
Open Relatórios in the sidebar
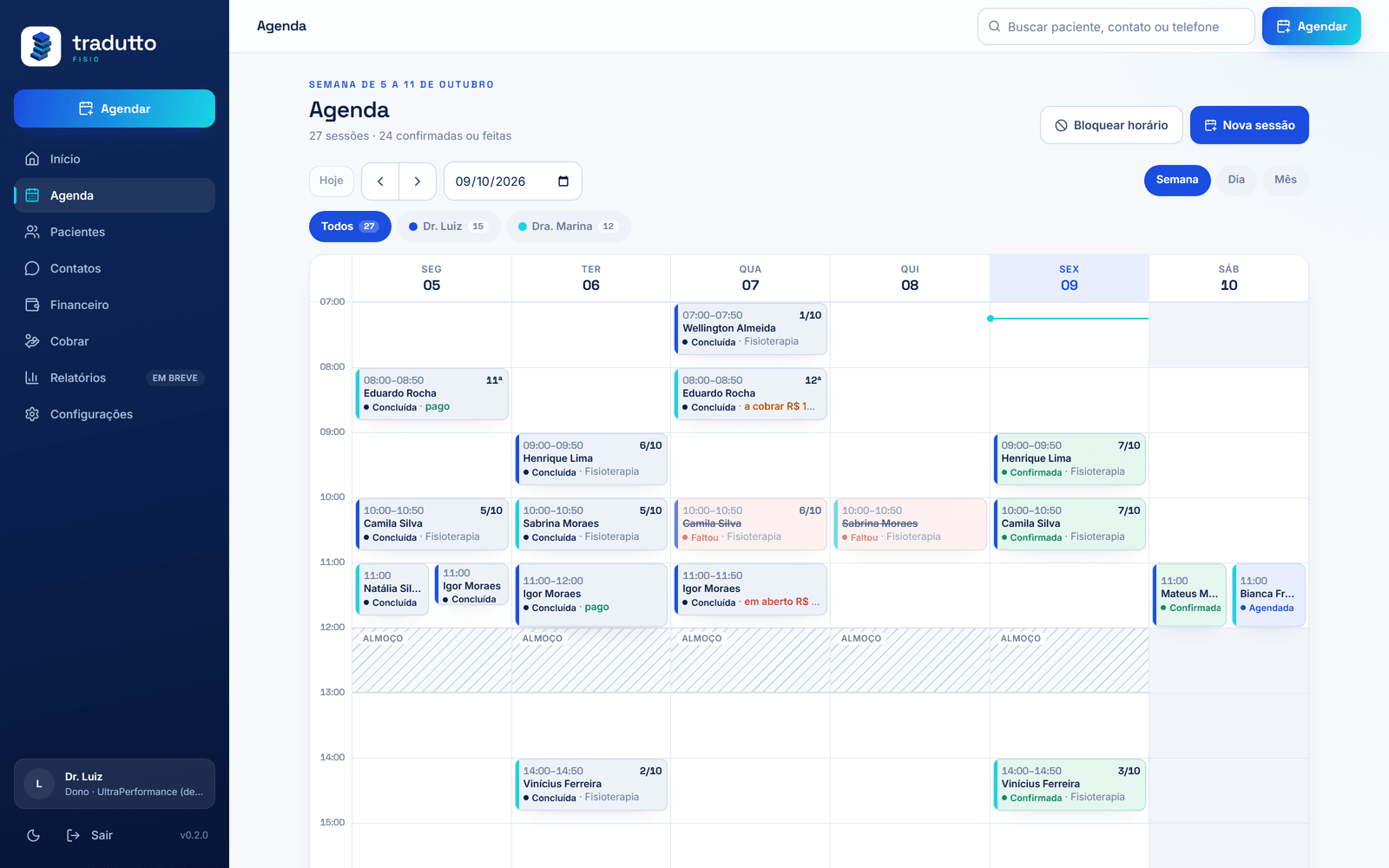[x=115, y=378]
